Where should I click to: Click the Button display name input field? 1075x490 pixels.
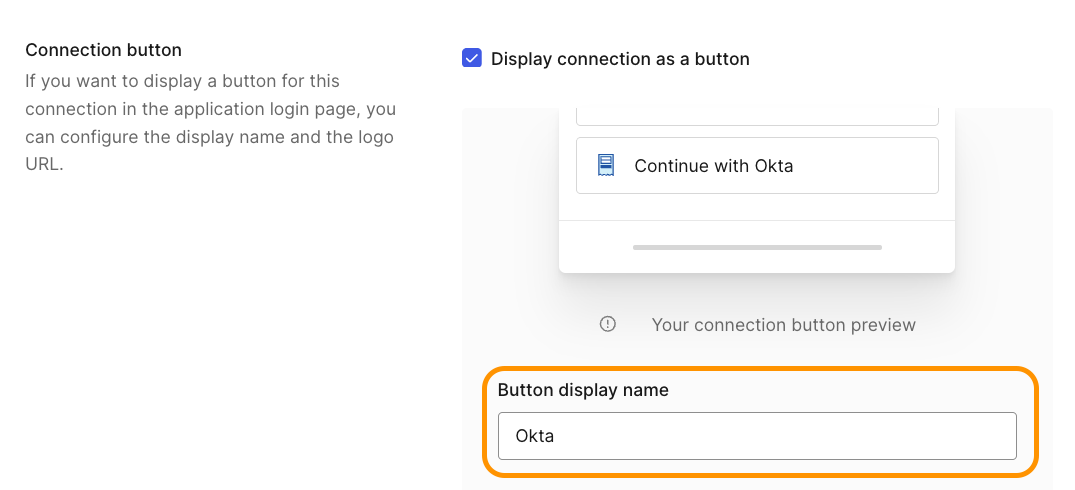click(757, 436)
